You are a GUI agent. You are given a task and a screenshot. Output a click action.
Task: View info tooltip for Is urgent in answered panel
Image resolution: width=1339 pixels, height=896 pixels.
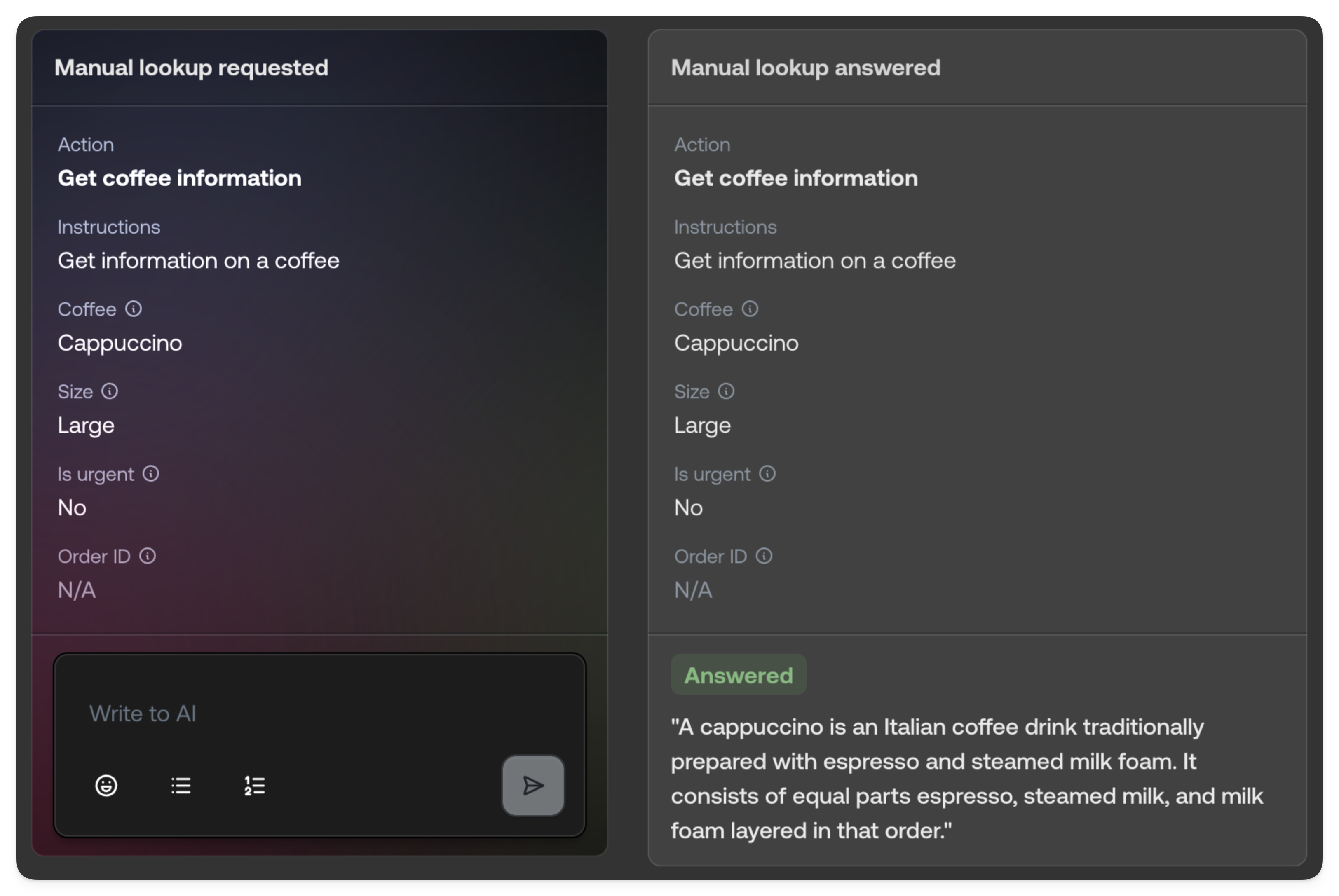tap(767, 473)
